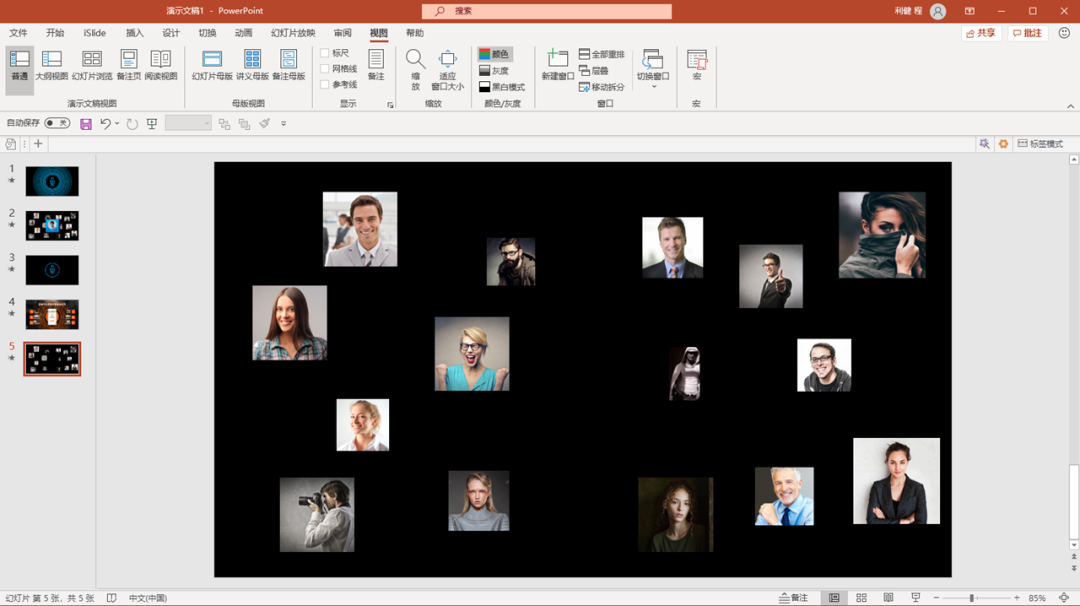The height and width of the screenshot is (606, 1080).
Task: Switch to the Animations (动画) tab
Action: 243,33
